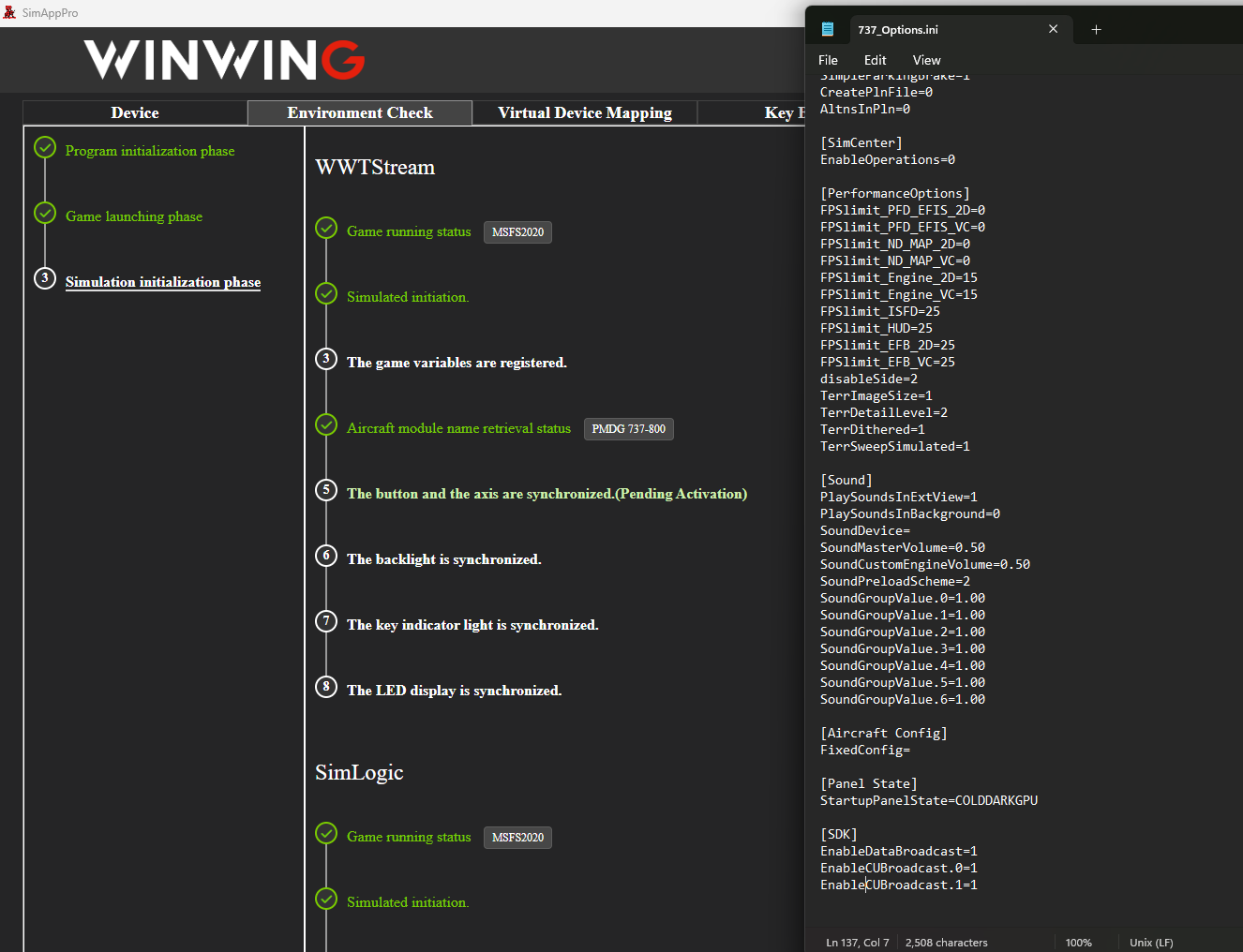The image size is (1243, 952).
Task: Click step 7 circle for key indicator light
Action: point(326,621)
